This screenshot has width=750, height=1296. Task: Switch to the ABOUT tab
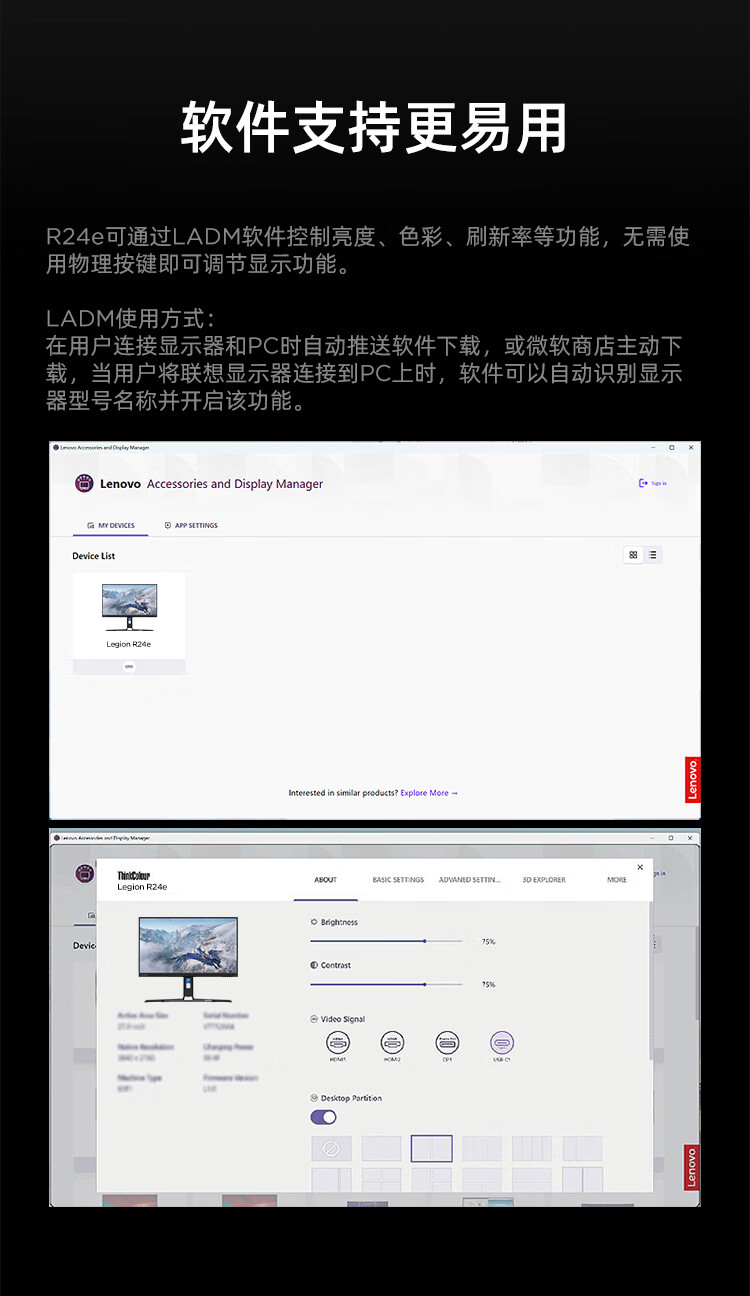click(326, 880)
